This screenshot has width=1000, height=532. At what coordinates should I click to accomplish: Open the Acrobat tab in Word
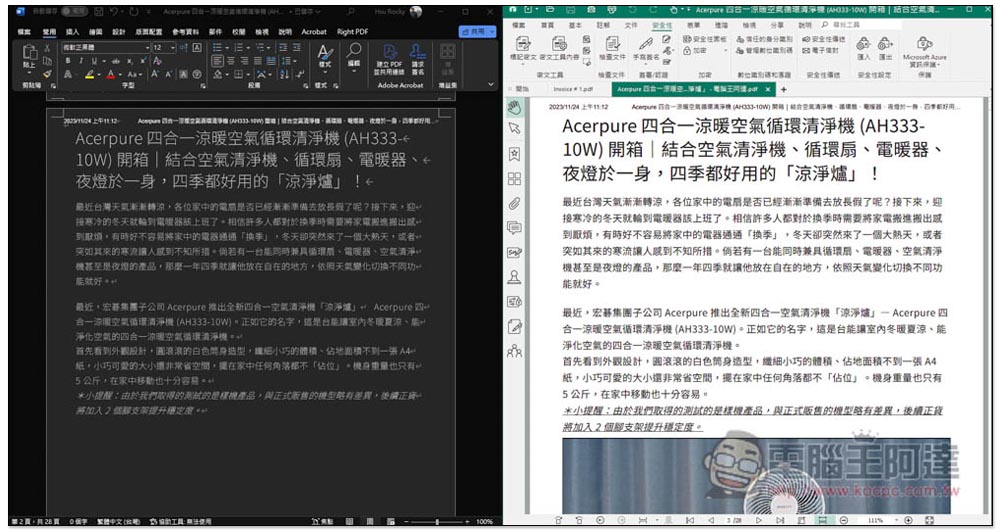click(x=314, y=31)
